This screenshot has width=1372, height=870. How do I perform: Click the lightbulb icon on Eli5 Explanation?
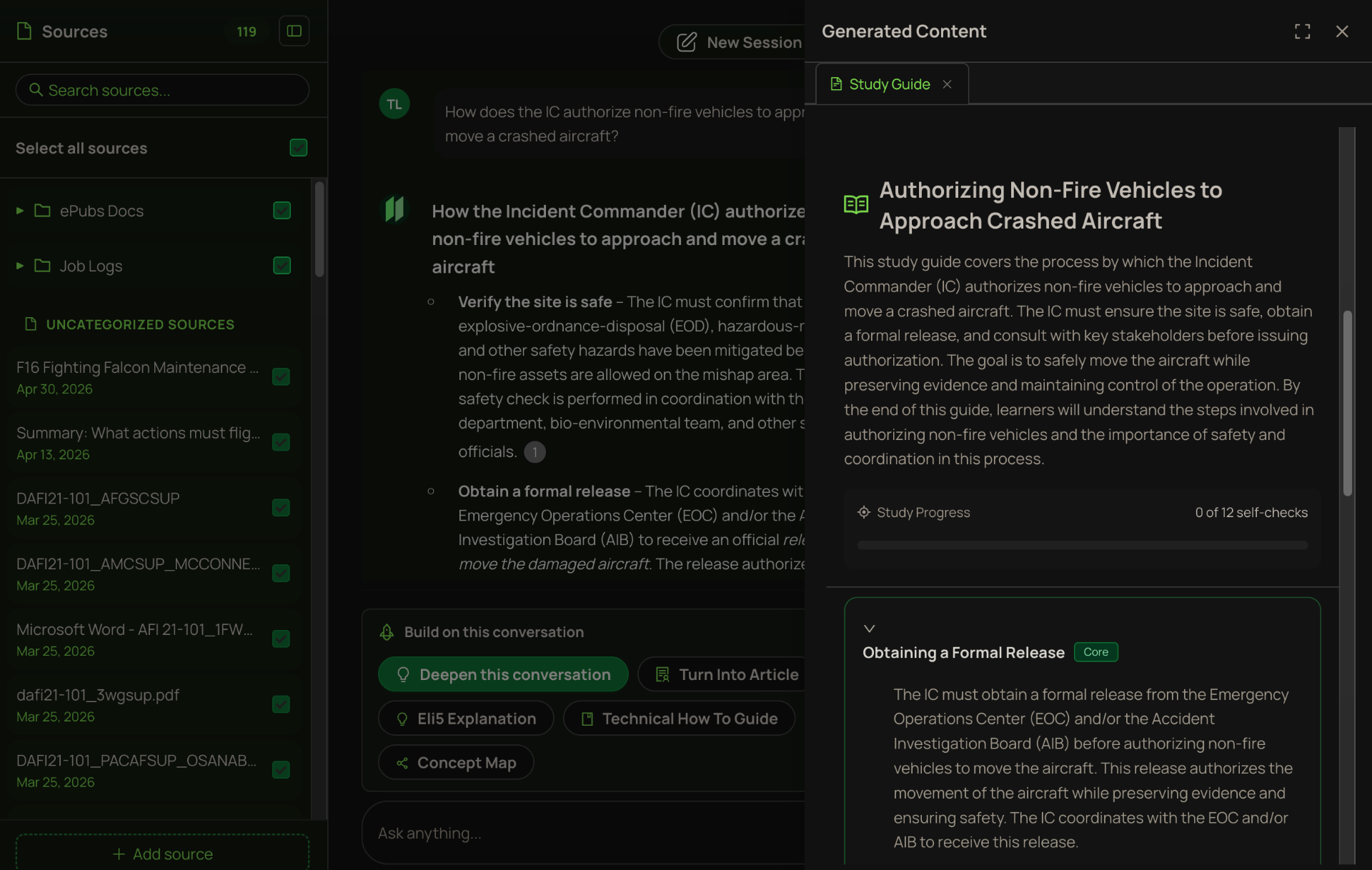pyautogui.click(x=402, y=719)
